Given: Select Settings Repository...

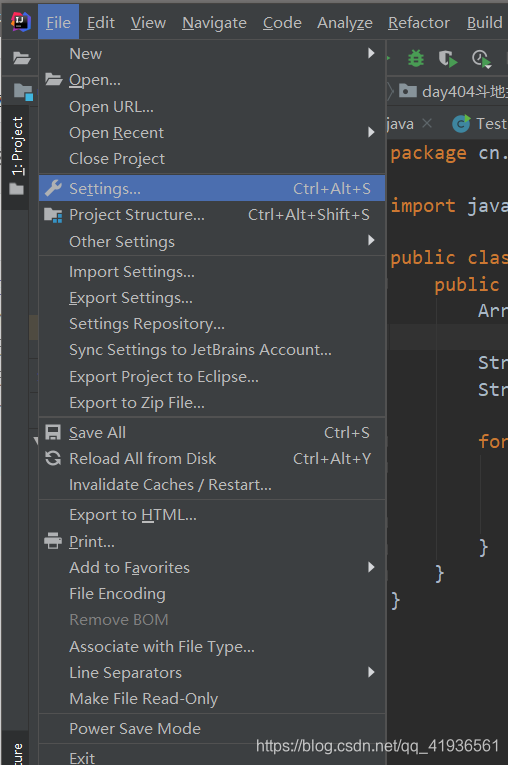Looking at the screenshot, I should (x=212, y=324).
